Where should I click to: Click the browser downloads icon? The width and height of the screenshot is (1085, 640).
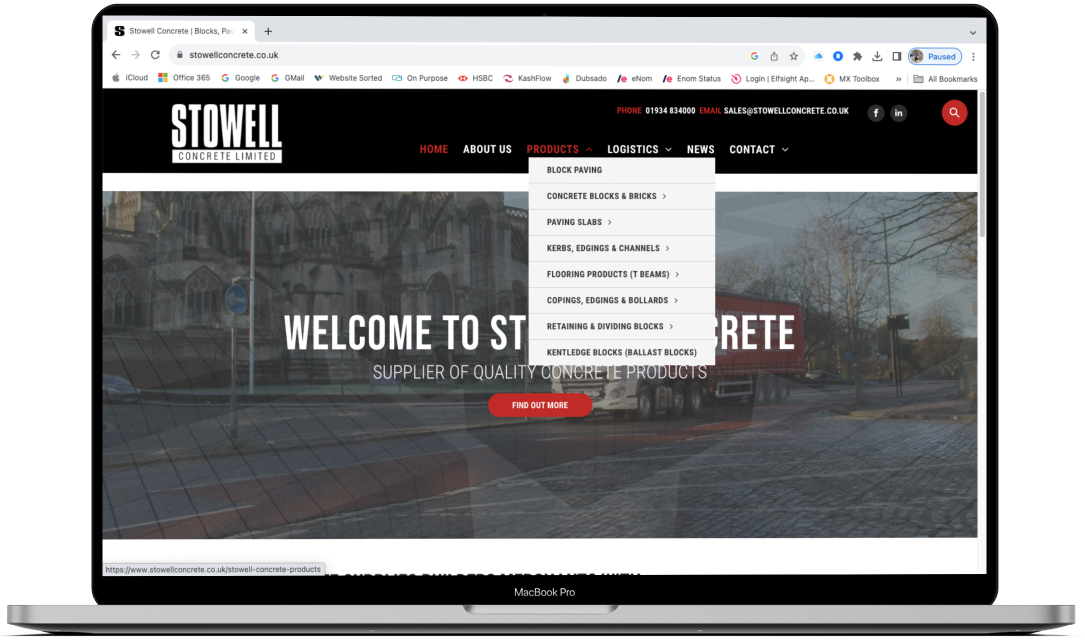(x=876, y=56)
